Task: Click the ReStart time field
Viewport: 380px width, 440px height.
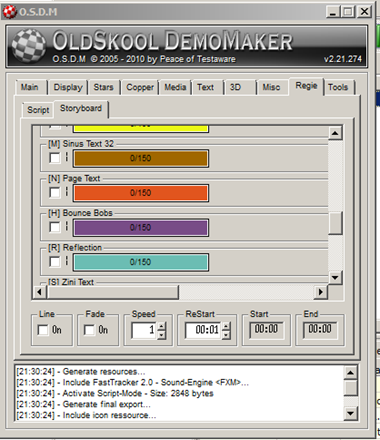Action: [203, 330]
